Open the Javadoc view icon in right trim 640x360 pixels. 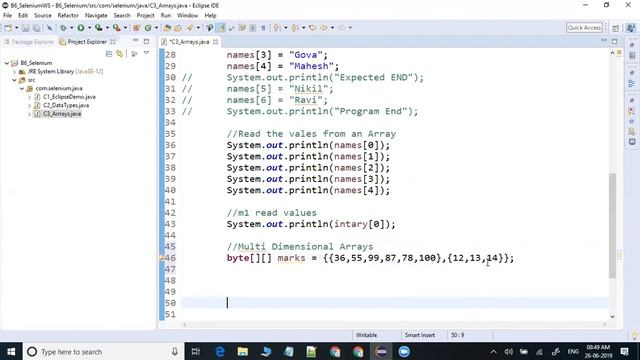(632, 122)
